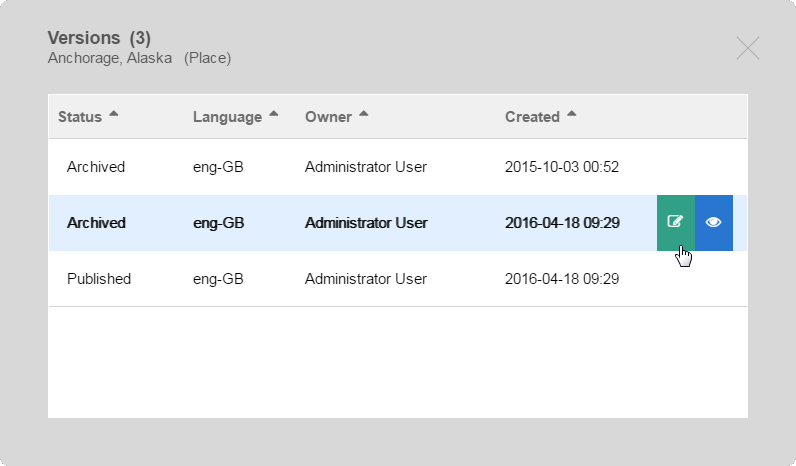Sort versions by Status column

coord(80,117)
